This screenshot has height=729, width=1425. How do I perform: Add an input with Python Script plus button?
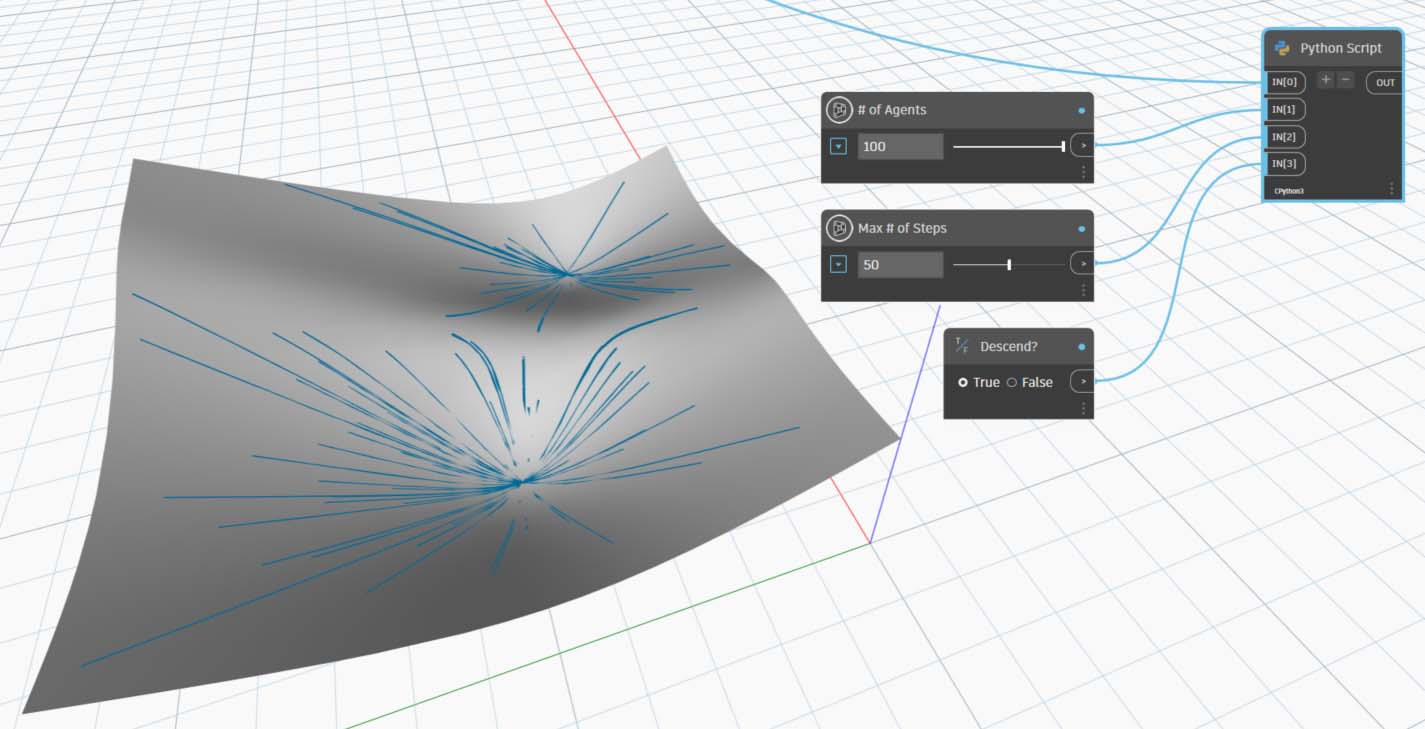(1326, 80)
